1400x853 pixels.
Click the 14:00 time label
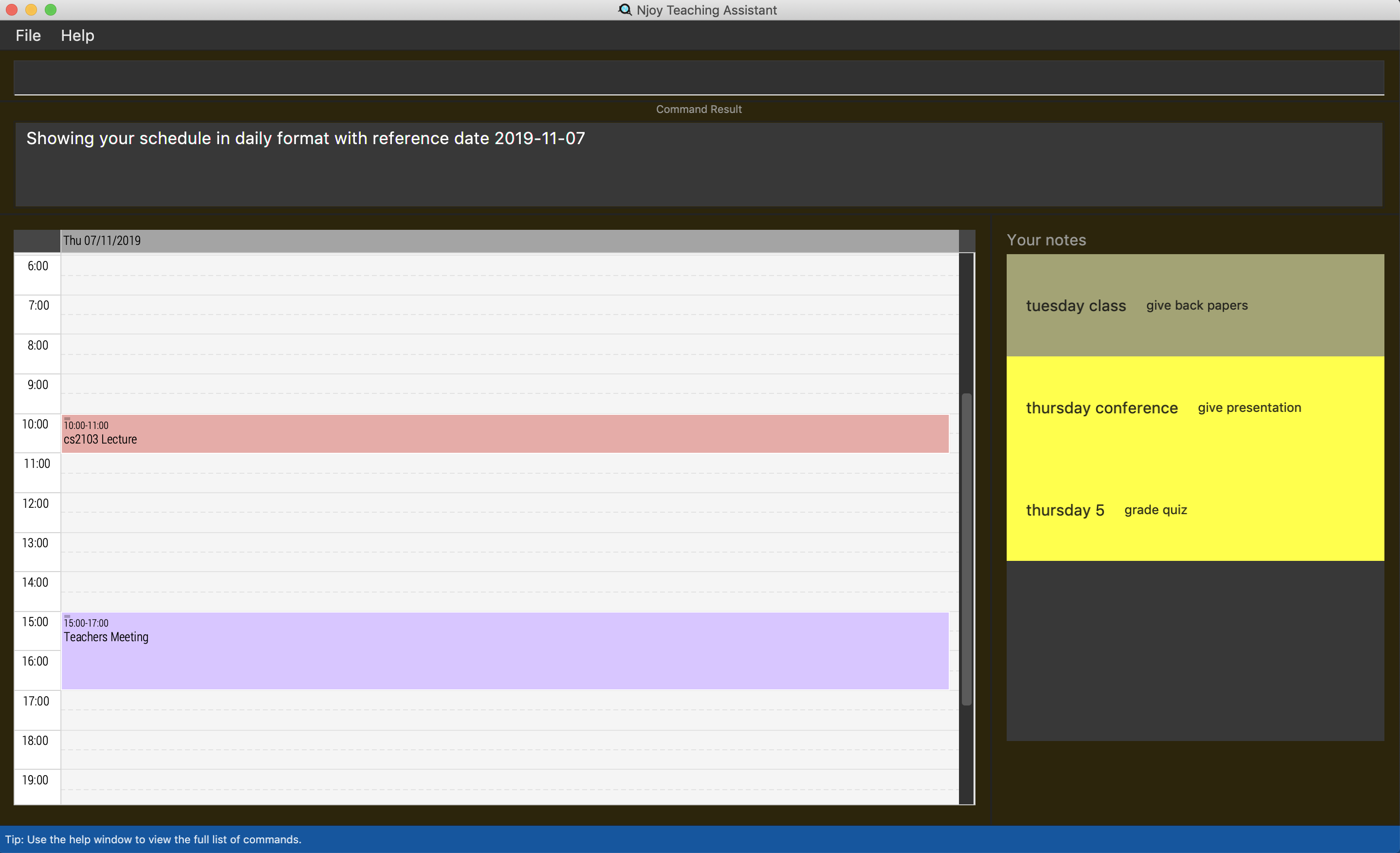(35, 582)
